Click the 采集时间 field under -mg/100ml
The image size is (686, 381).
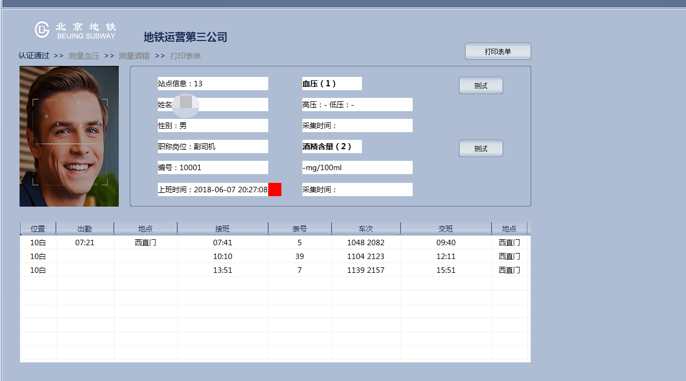[x=357, y=189]
